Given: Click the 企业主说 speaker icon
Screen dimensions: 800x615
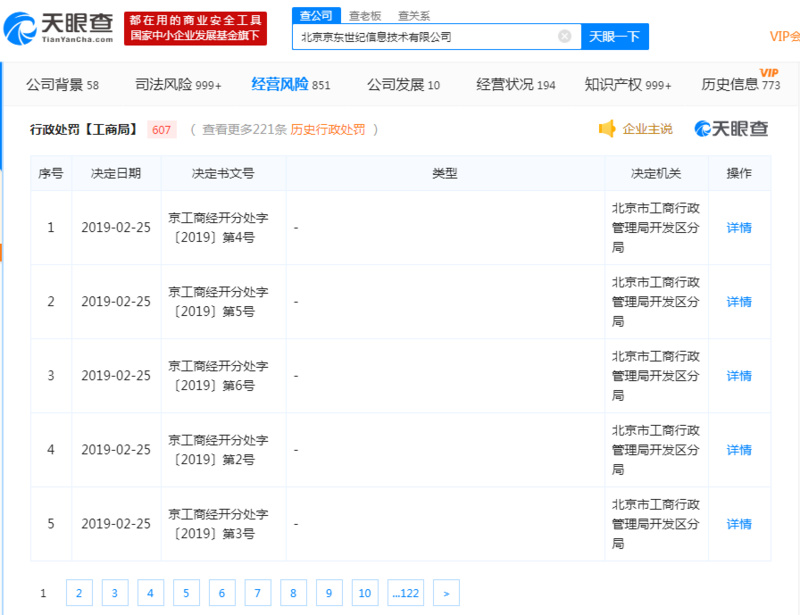Looking at the screenshot, I should (607, 129).
